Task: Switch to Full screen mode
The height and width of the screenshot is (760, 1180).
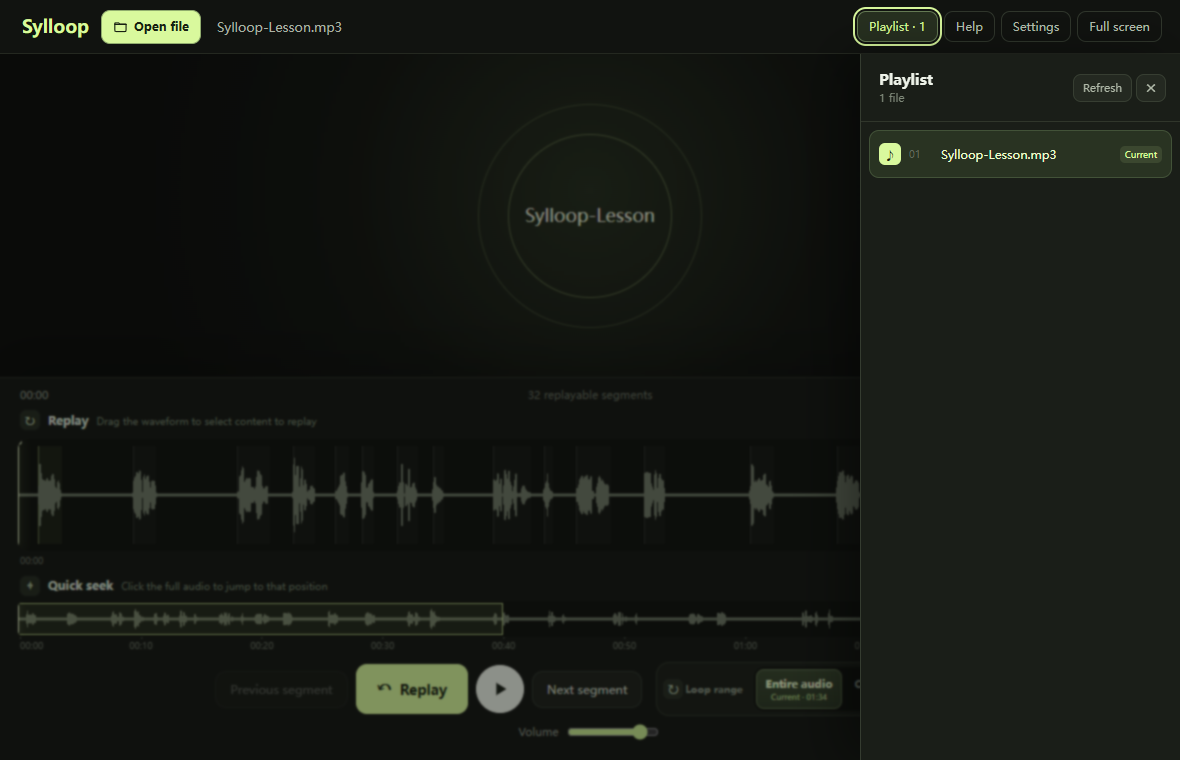Action: [x=1119, y=26]
